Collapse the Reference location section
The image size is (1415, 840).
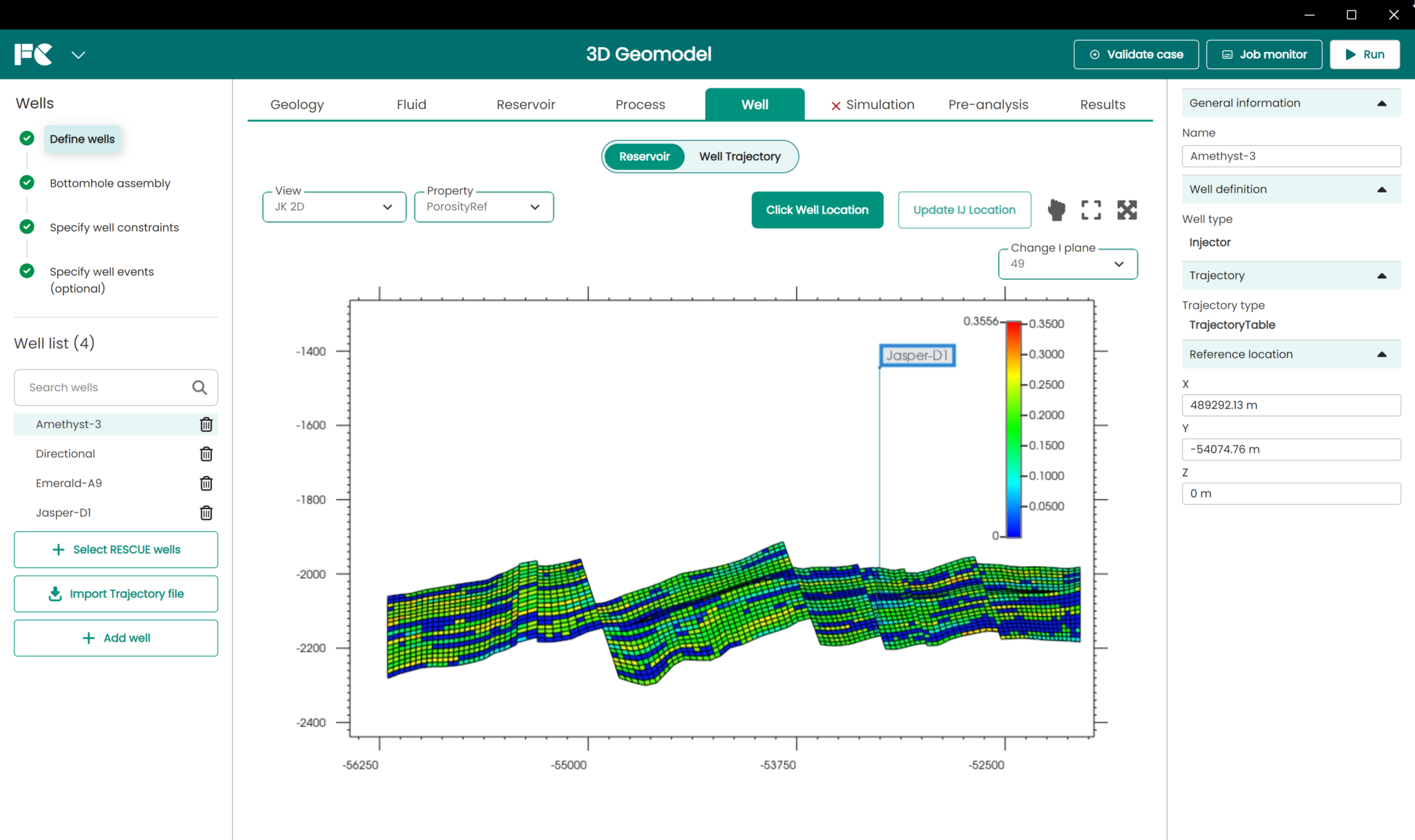(x=1382, y=354)
